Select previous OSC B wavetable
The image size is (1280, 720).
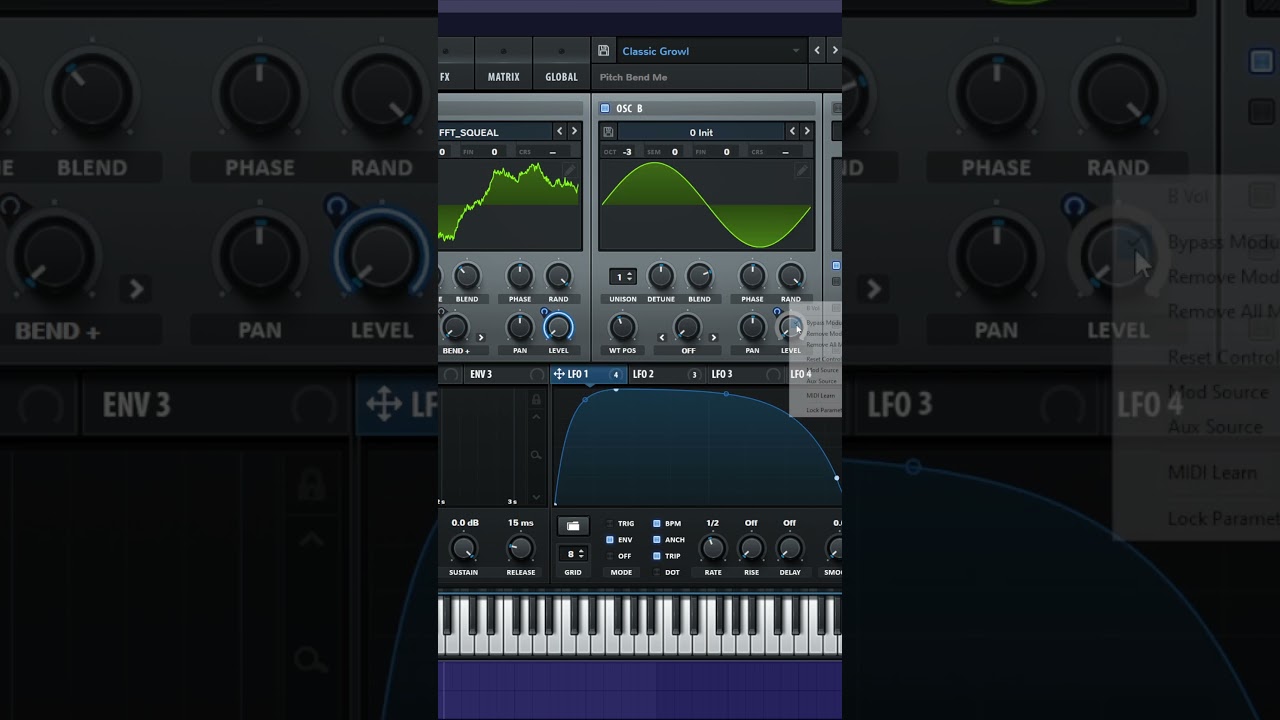(x=793, y=131)
